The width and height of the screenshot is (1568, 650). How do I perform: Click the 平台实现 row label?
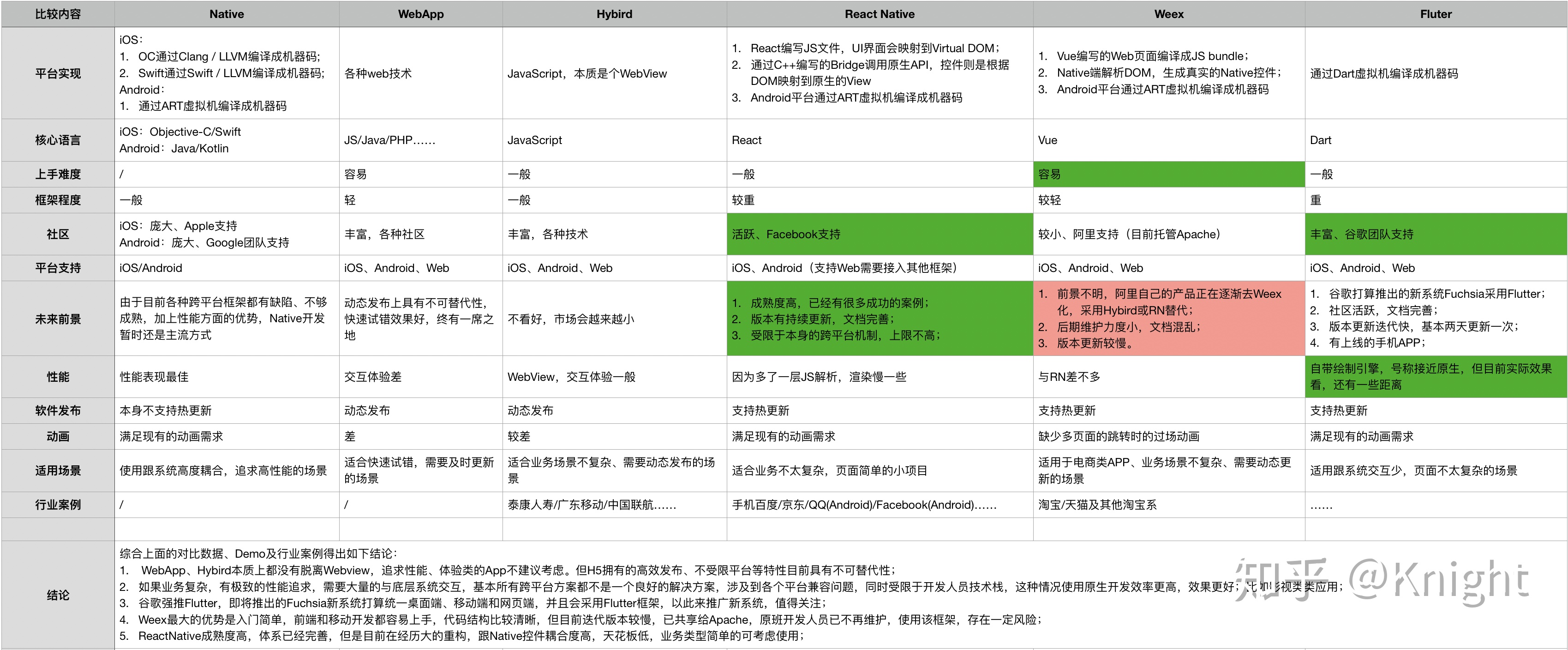58,73
